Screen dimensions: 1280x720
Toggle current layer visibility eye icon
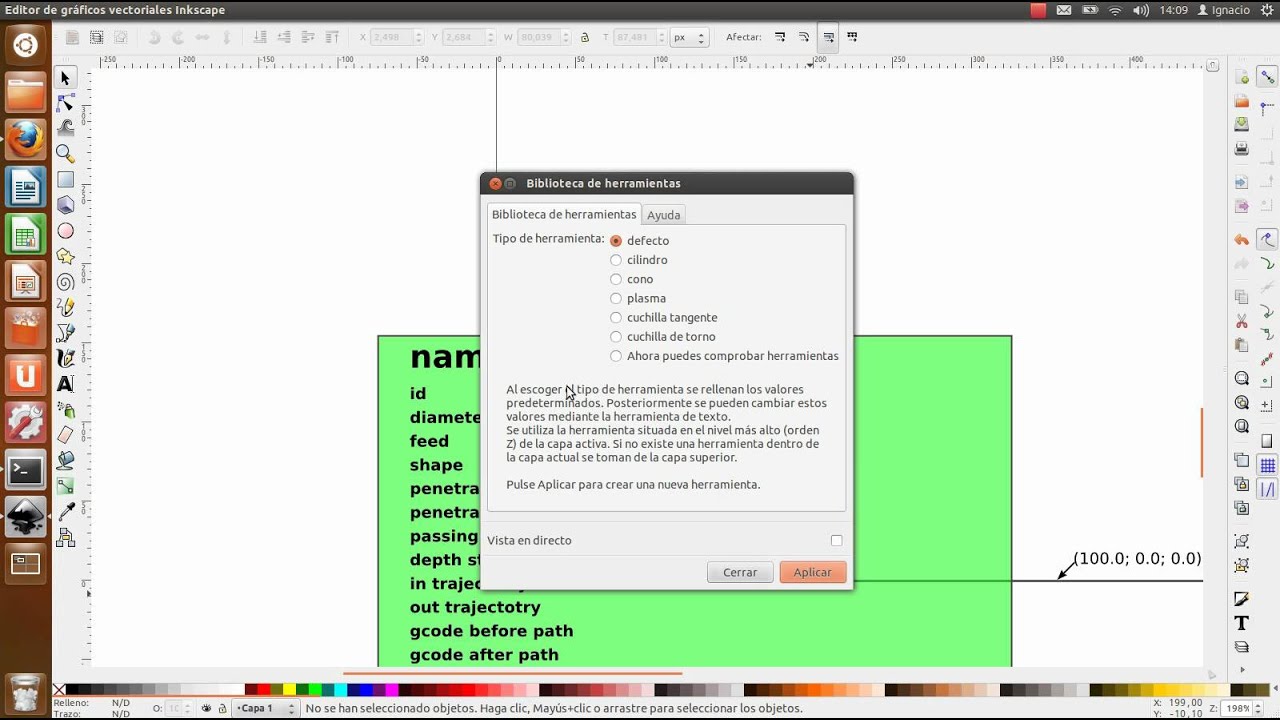pyautogui.click(x=206, y=708)
